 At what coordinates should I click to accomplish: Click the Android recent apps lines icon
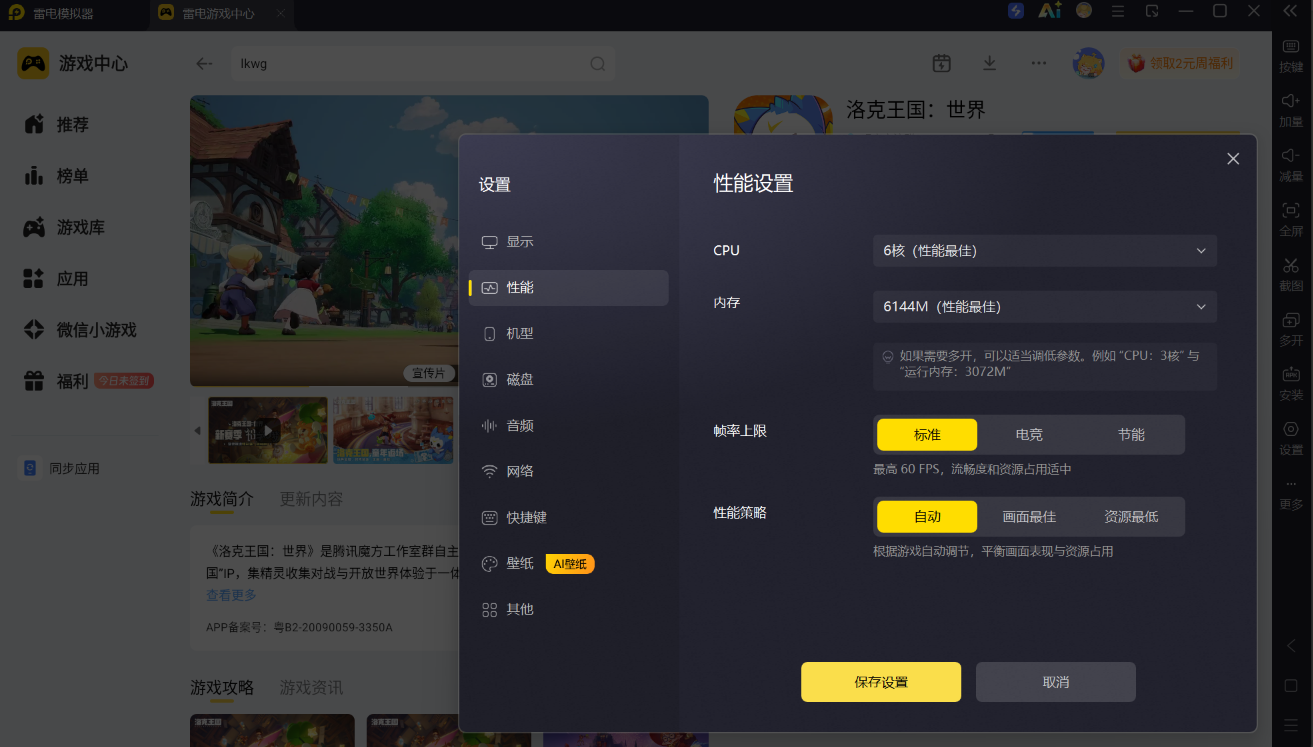point(1291,725)
